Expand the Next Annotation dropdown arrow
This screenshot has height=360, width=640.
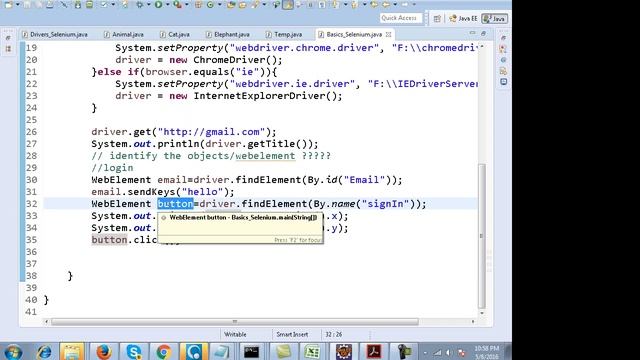click(x=346, y=4)
